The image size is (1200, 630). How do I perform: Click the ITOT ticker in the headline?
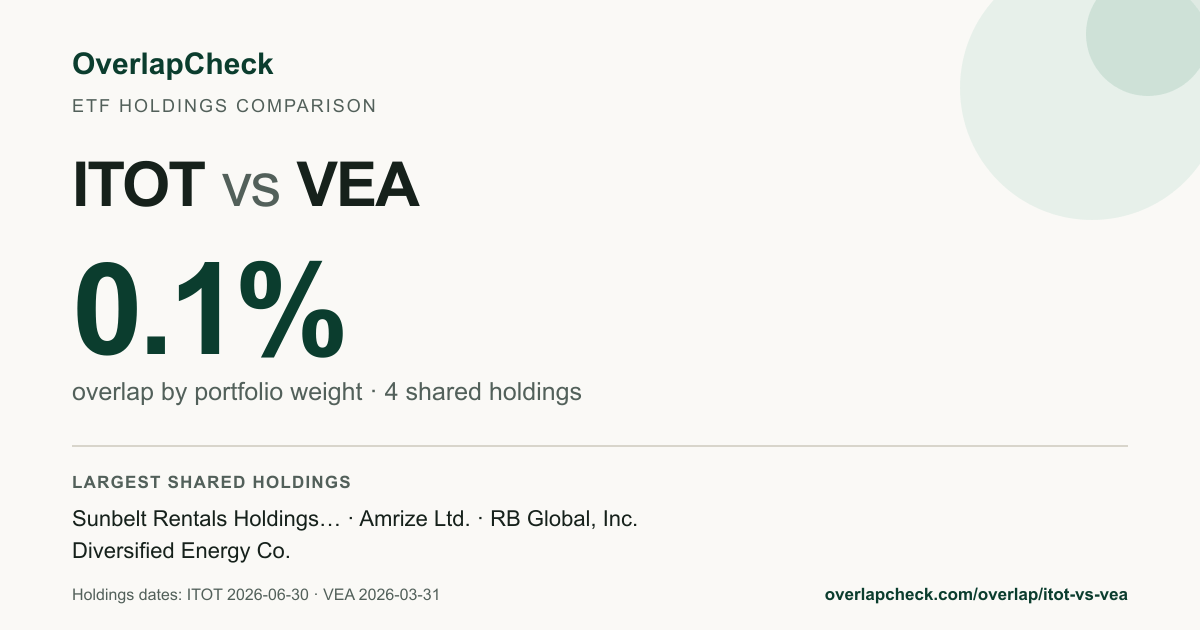pyautogui.click(x=138, y=185)
